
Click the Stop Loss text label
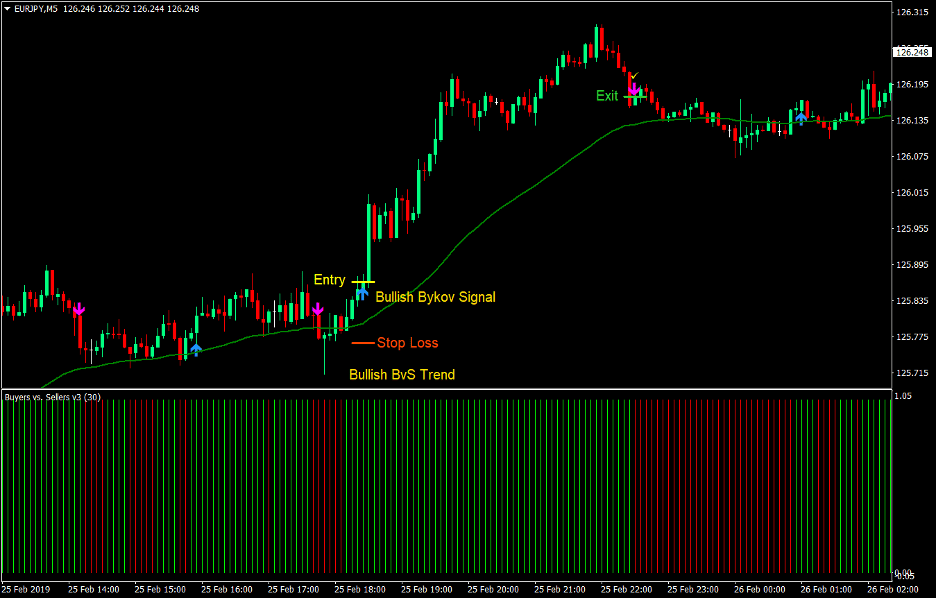point(407,343)
